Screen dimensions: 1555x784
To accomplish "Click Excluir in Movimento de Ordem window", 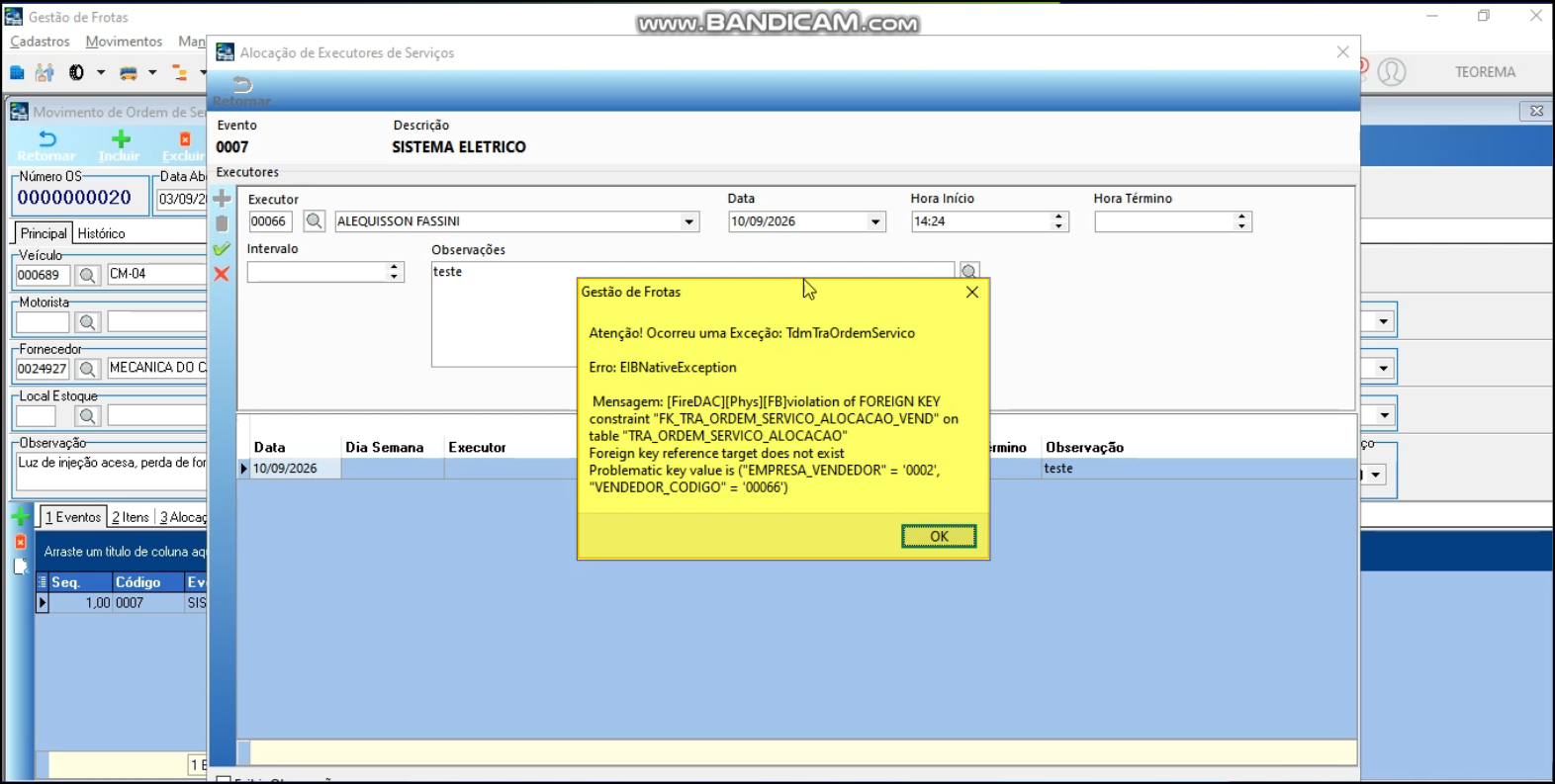I will 184,145.
